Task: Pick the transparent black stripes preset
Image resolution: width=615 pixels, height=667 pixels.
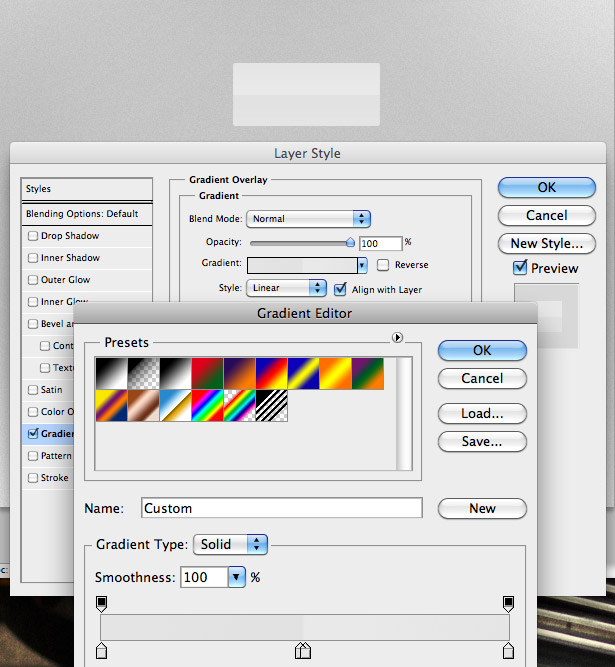Action: [x=271, y=405]
